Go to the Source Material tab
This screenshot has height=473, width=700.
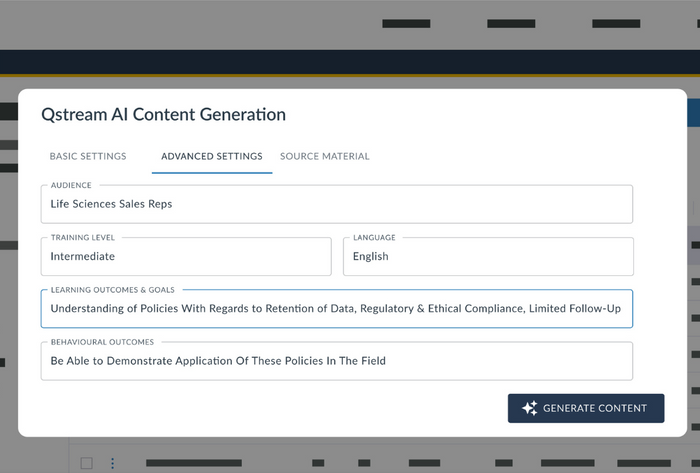[x=325, y=156]
